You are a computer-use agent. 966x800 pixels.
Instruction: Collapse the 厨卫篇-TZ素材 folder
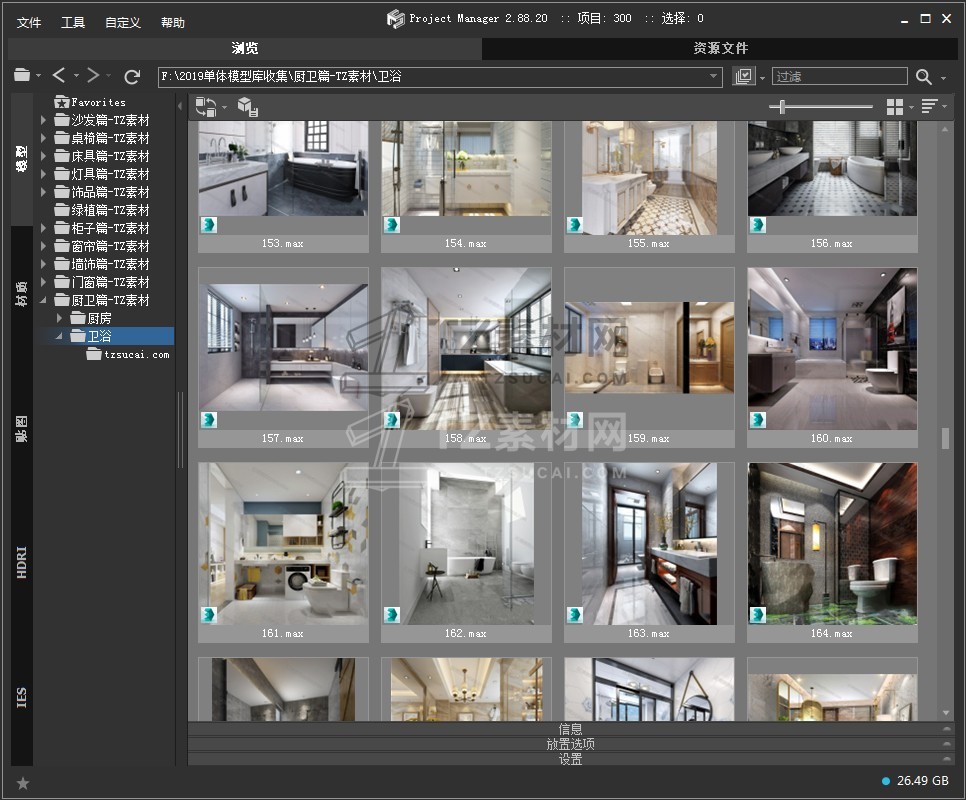(x=43, y=300)
